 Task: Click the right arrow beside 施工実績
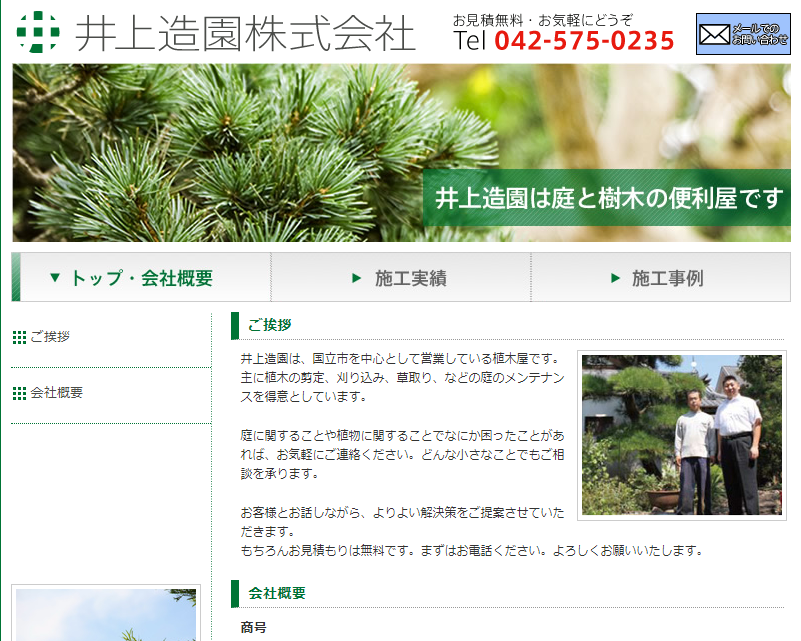tap(357, 278)
